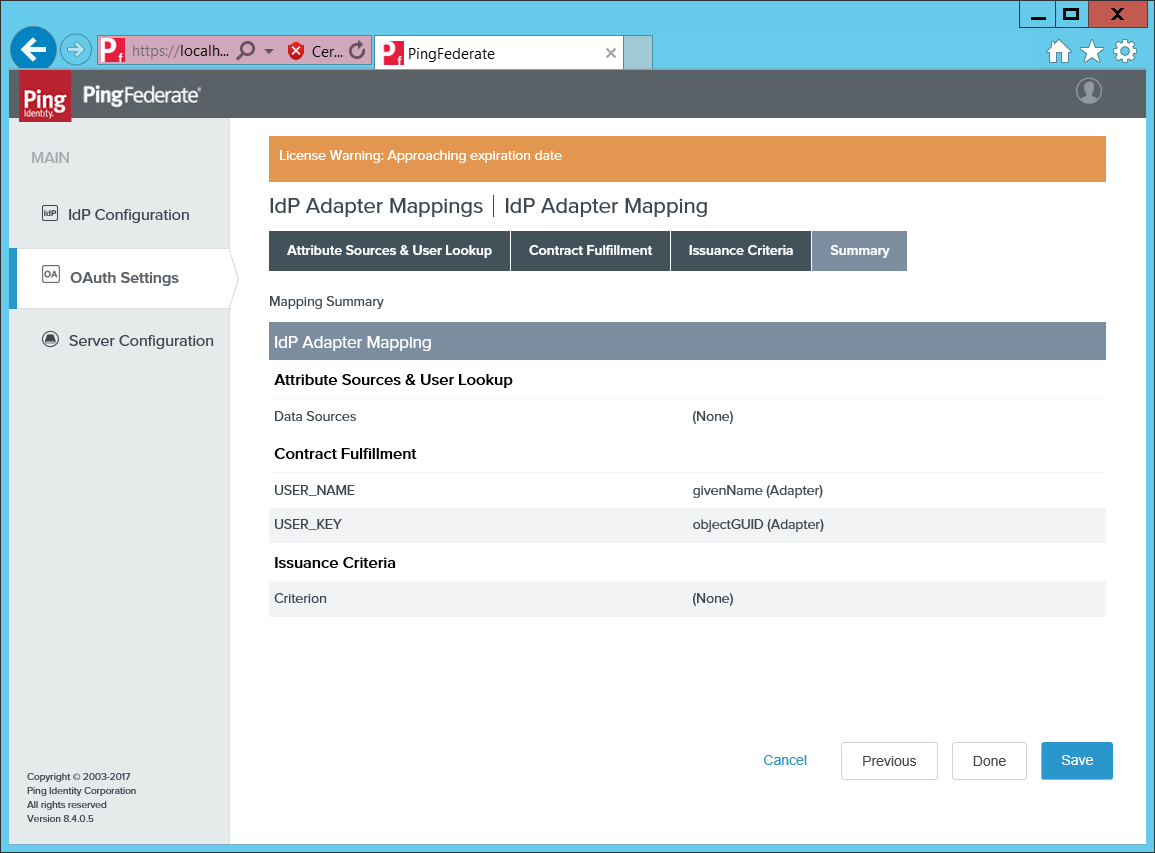Minimize the browser window

coord(1038,14)
